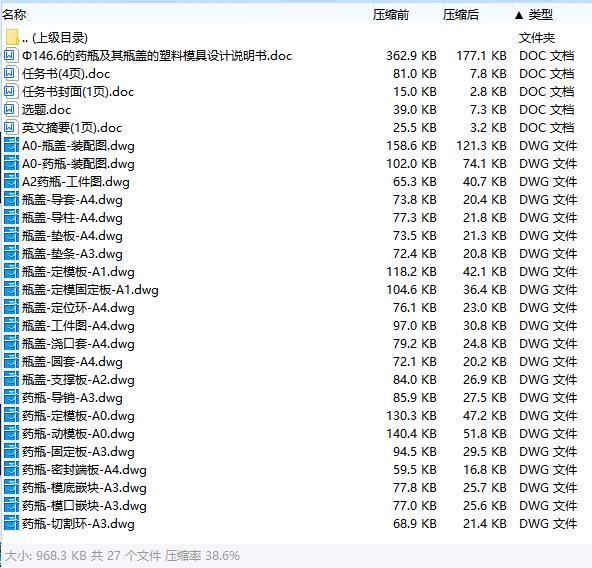Select file name 瓶盖-浇口套-A4.dwg

[x=78, y=344]
